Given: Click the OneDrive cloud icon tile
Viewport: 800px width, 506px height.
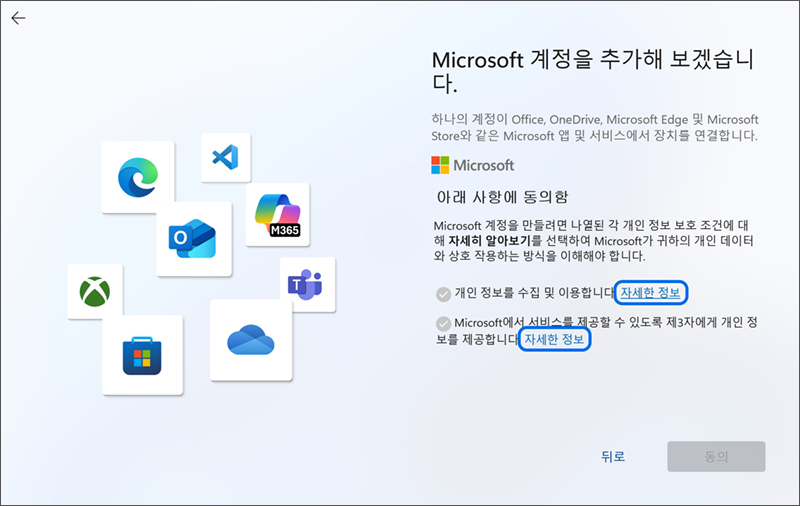Looking at the screenshot, I should (251, 340).
